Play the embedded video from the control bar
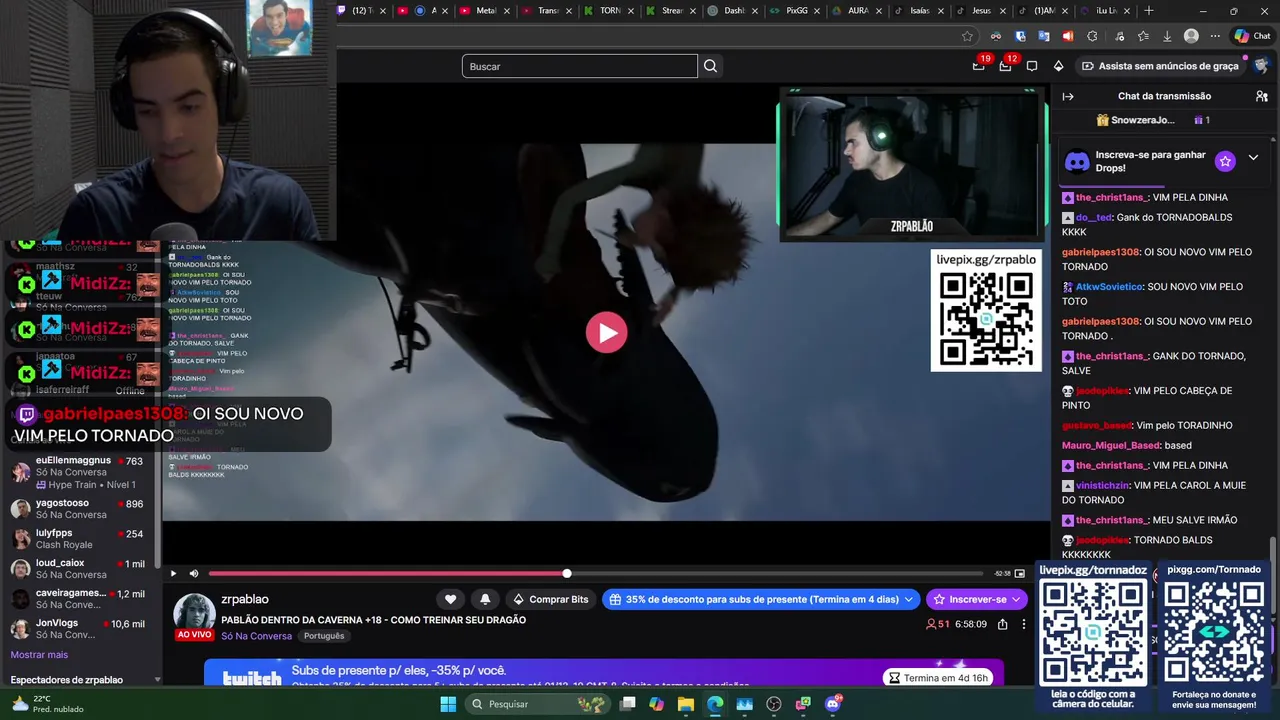The height and width of the screenshot is (720, 1280). pos(173,573)
